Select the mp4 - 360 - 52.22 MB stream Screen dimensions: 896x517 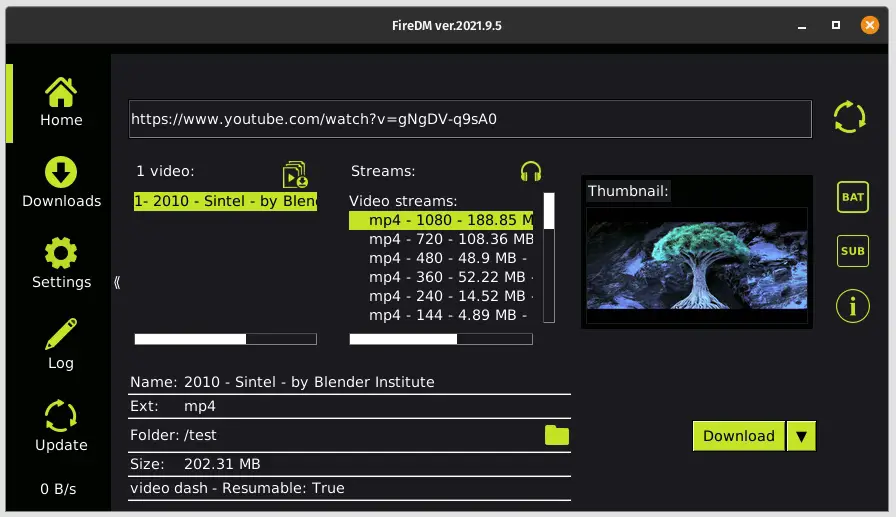[x=441, y=277]
